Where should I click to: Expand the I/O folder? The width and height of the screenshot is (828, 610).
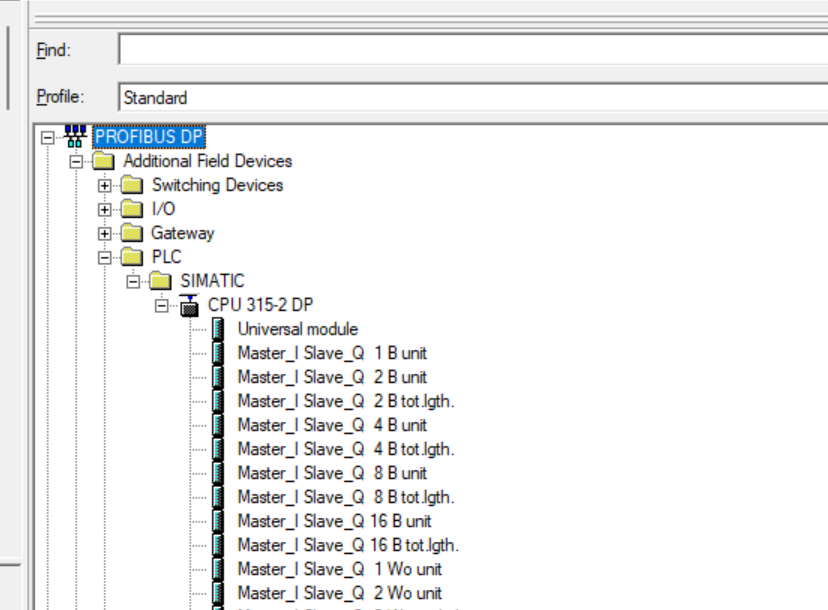[x=105, y=210]
